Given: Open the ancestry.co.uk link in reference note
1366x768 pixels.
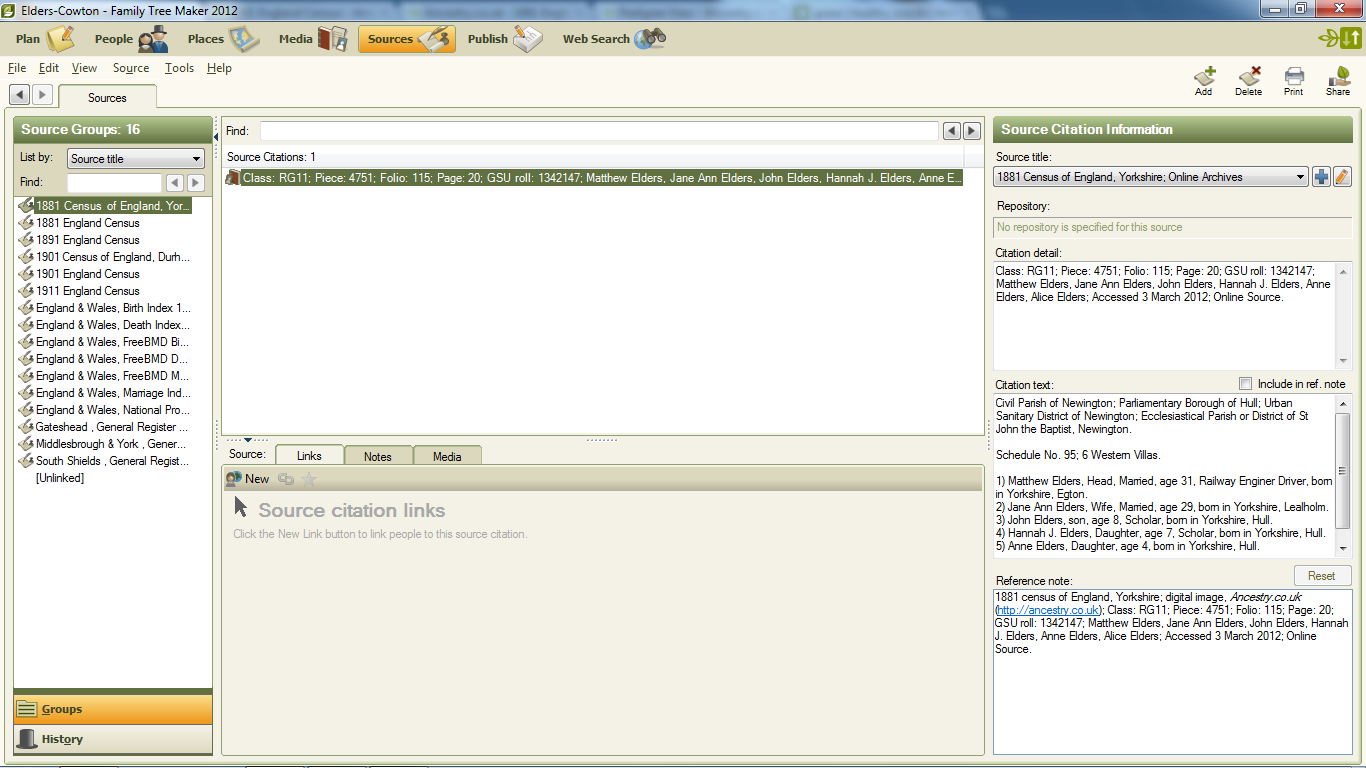Looking at the screenshot, I should pos(1048,610).
